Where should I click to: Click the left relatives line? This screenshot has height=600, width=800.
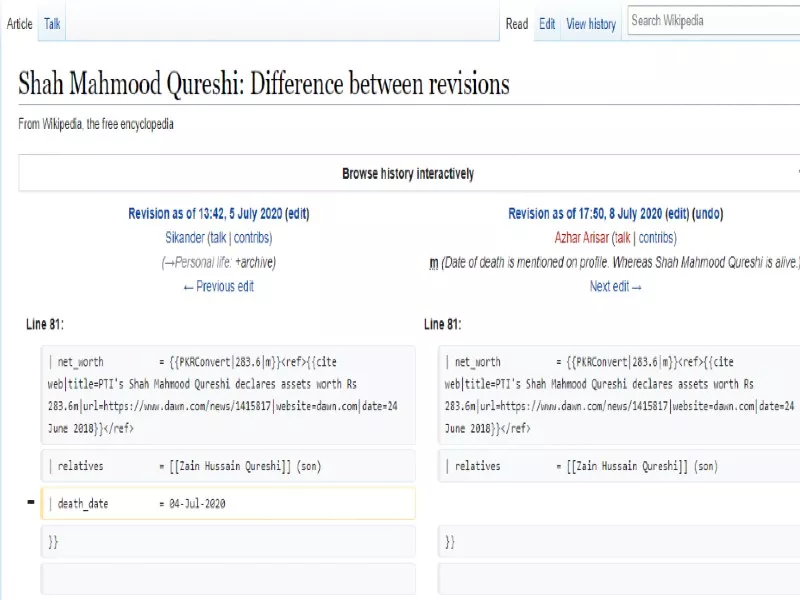point(228,466)
